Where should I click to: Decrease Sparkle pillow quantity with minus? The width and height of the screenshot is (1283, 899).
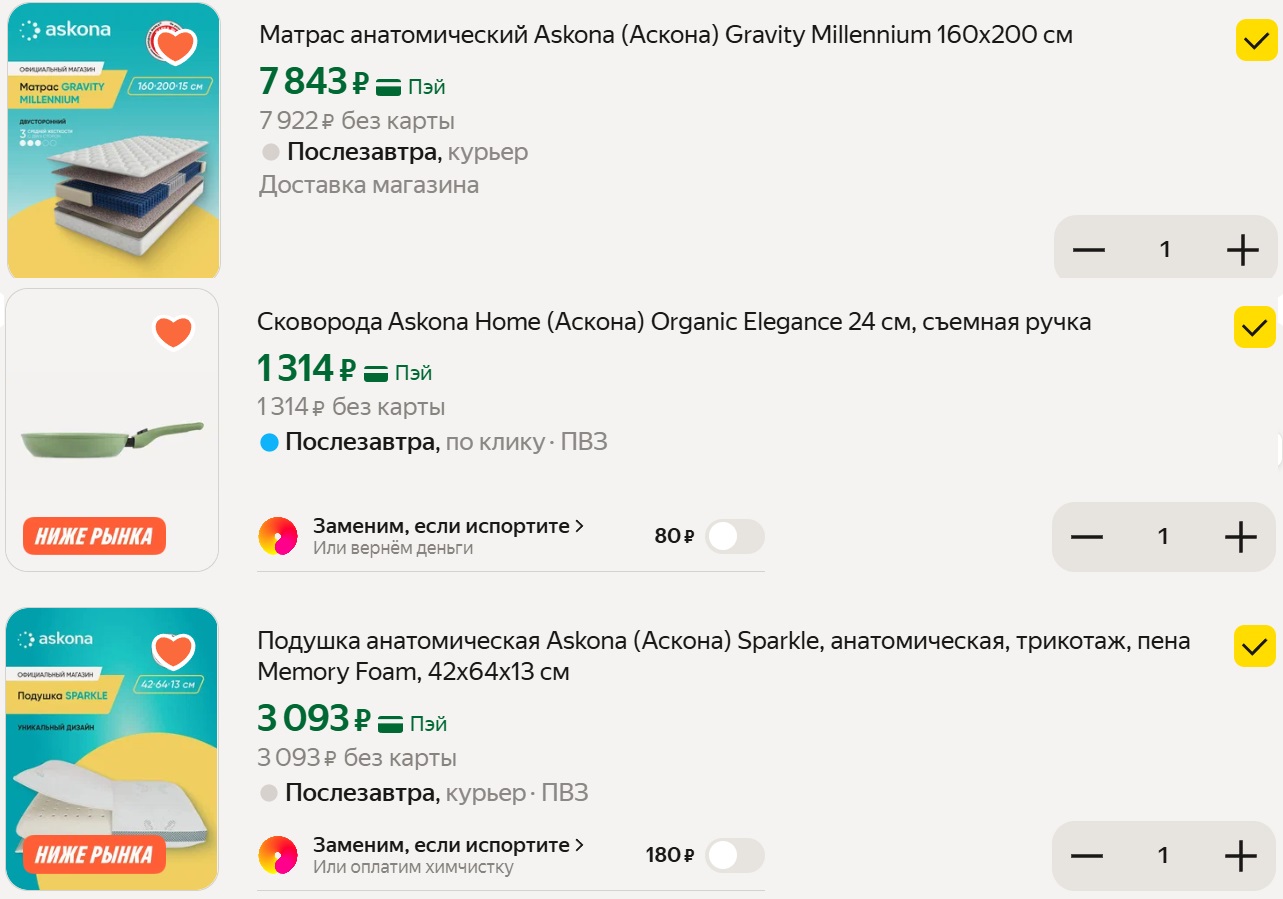(x=1086, y=856)
